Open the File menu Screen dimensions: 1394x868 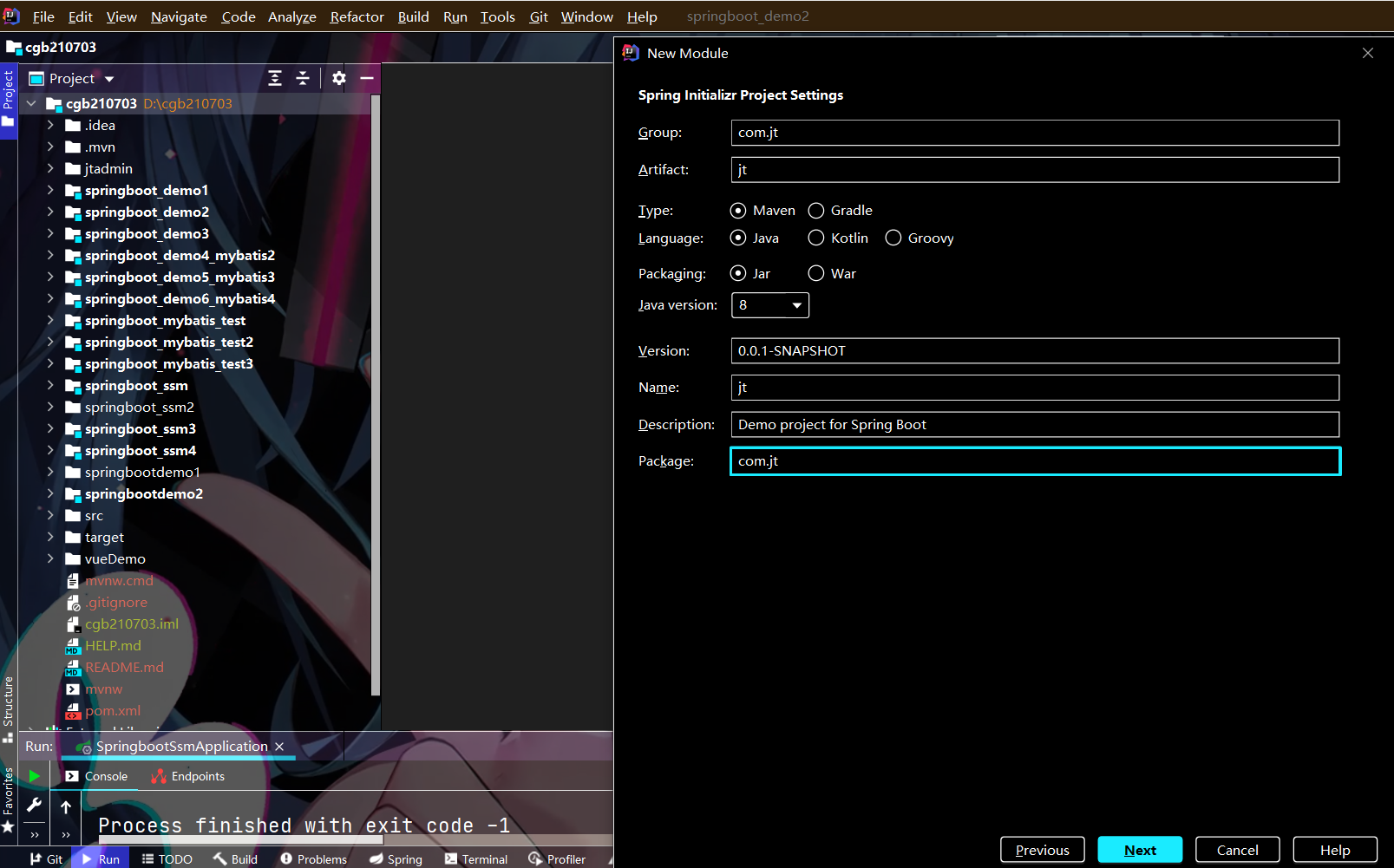(x=43, y=16)
